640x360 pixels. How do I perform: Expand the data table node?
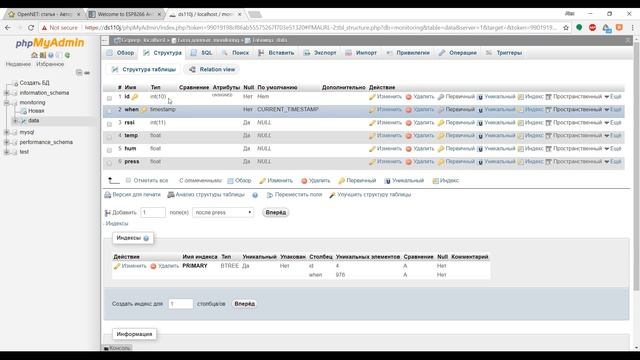(x=15, y=121)
